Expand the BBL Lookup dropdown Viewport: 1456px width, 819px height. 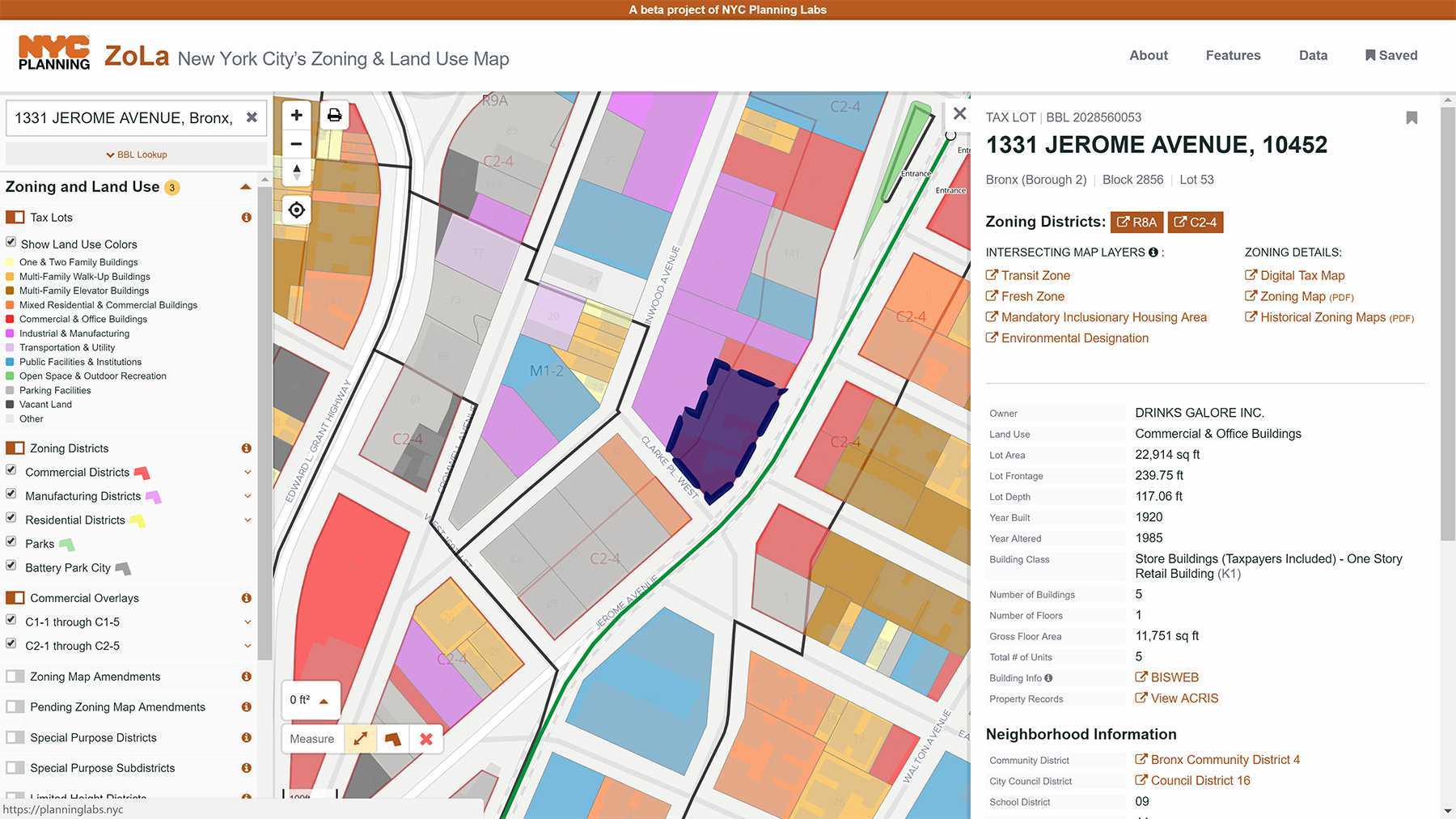(x=136, y=155)
